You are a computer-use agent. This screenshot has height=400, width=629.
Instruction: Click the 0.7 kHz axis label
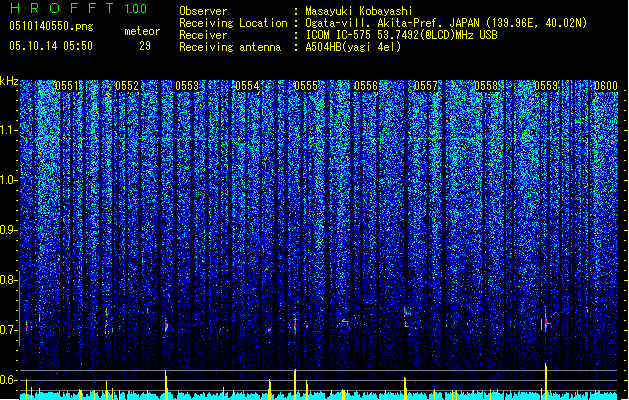8,330
